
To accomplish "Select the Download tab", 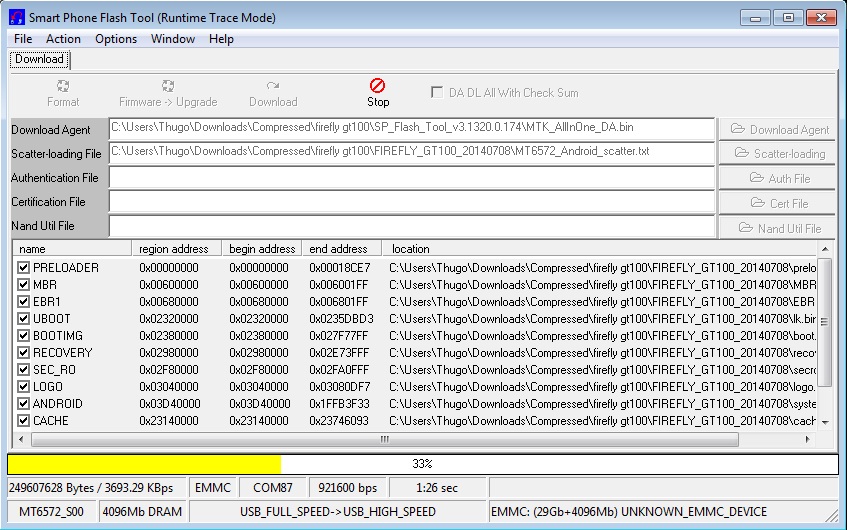I will [x=39, y=59].
